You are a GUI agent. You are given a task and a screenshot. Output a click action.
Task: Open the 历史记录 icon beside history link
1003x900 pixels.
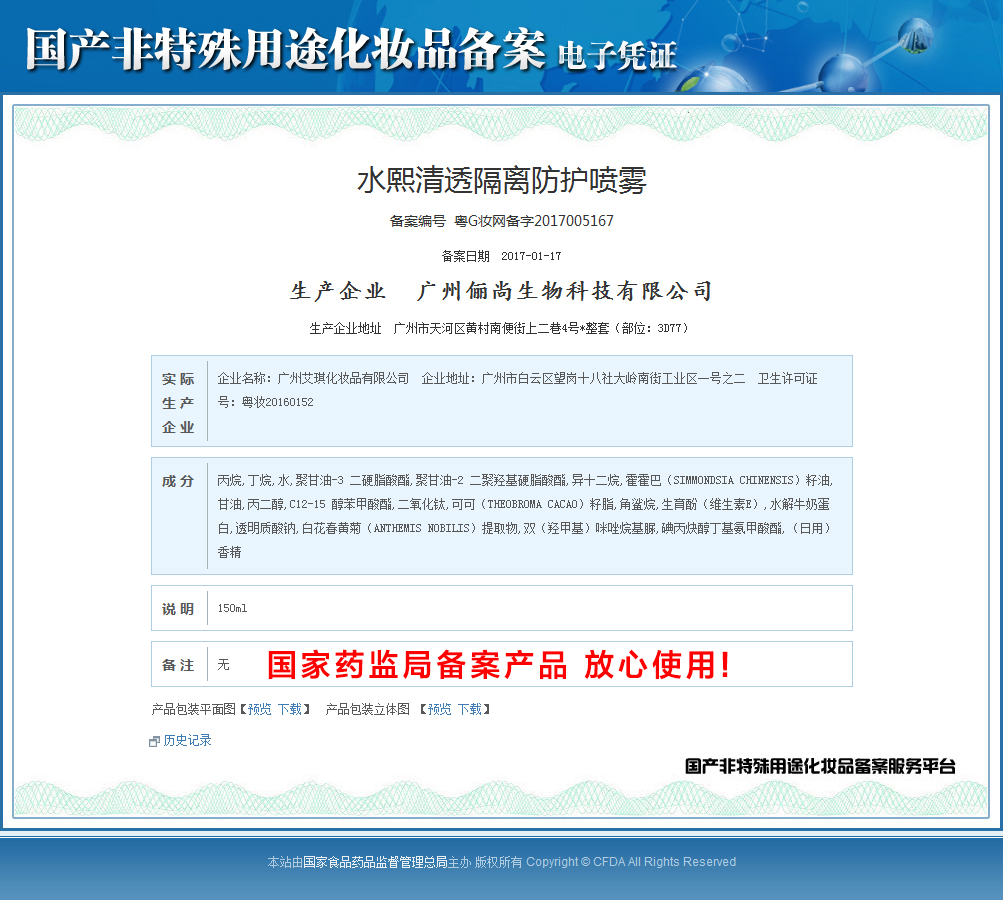pyautogui.click(x=154, y=741)
